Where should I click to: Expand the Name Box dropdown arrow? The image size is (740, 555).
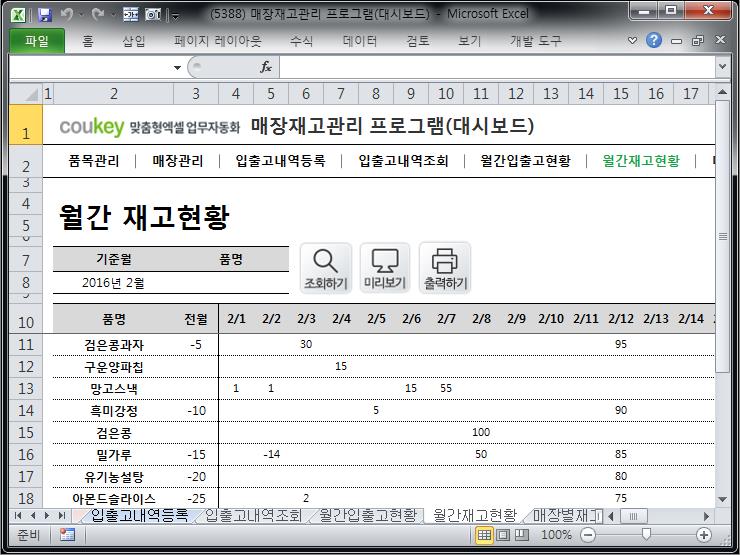(177, 67)
